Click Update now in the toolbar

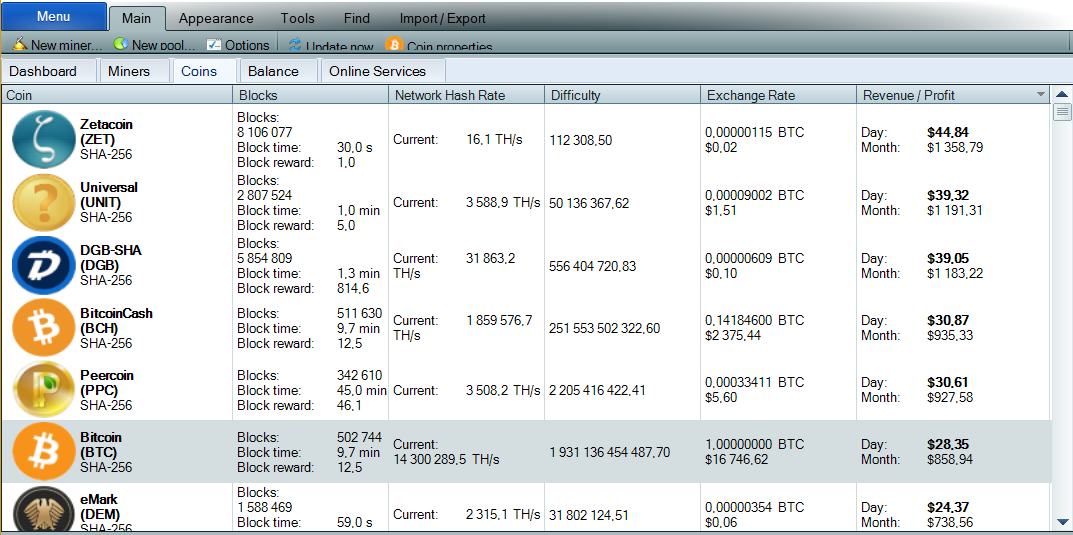point(331,46)
